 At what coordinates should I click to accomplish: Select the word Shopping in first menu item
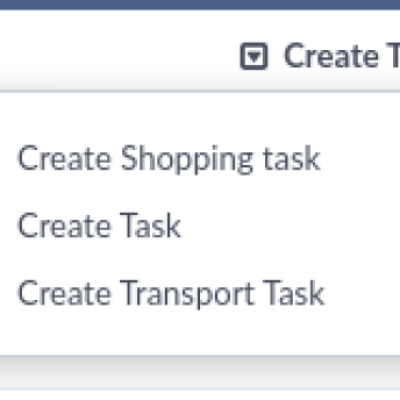(x=187, y=159)
